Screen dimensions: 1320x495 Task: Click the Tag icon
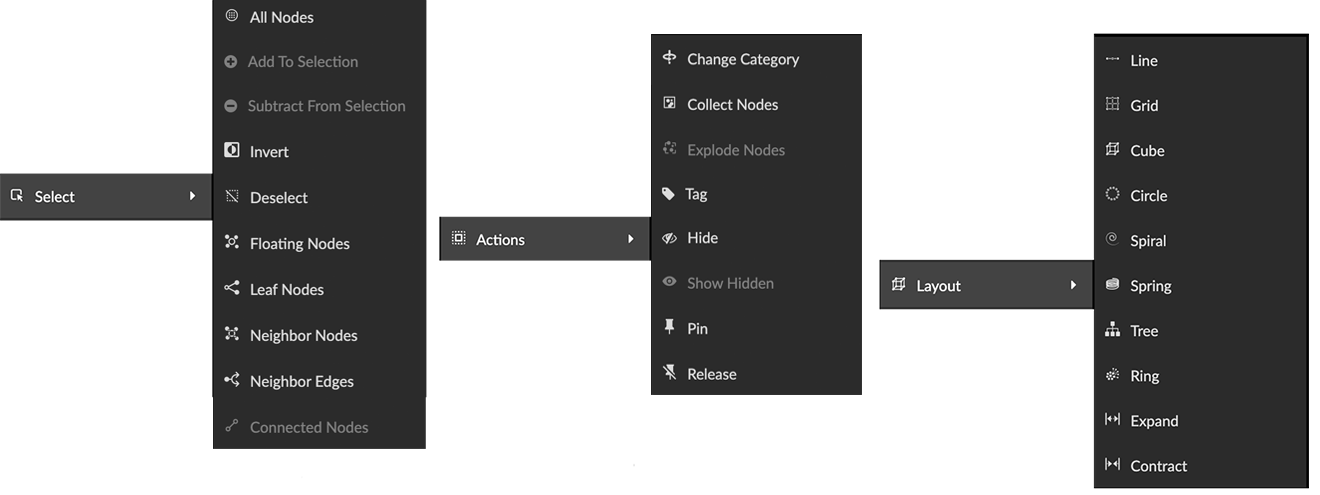point(669,194)
